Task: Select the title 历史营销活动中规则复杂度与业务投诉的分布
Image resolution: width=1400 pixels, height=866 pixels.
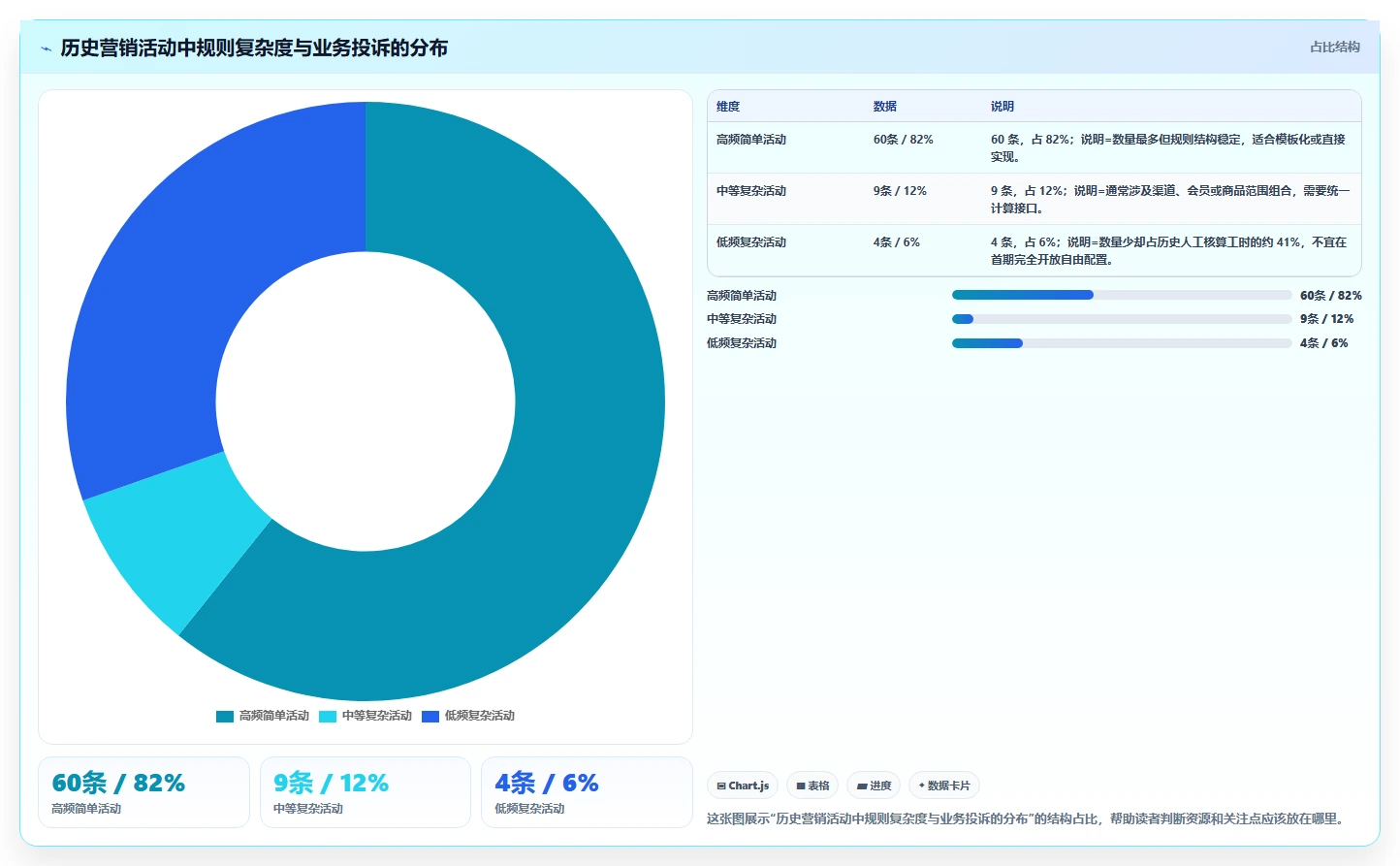Action: tap(254, 48)
